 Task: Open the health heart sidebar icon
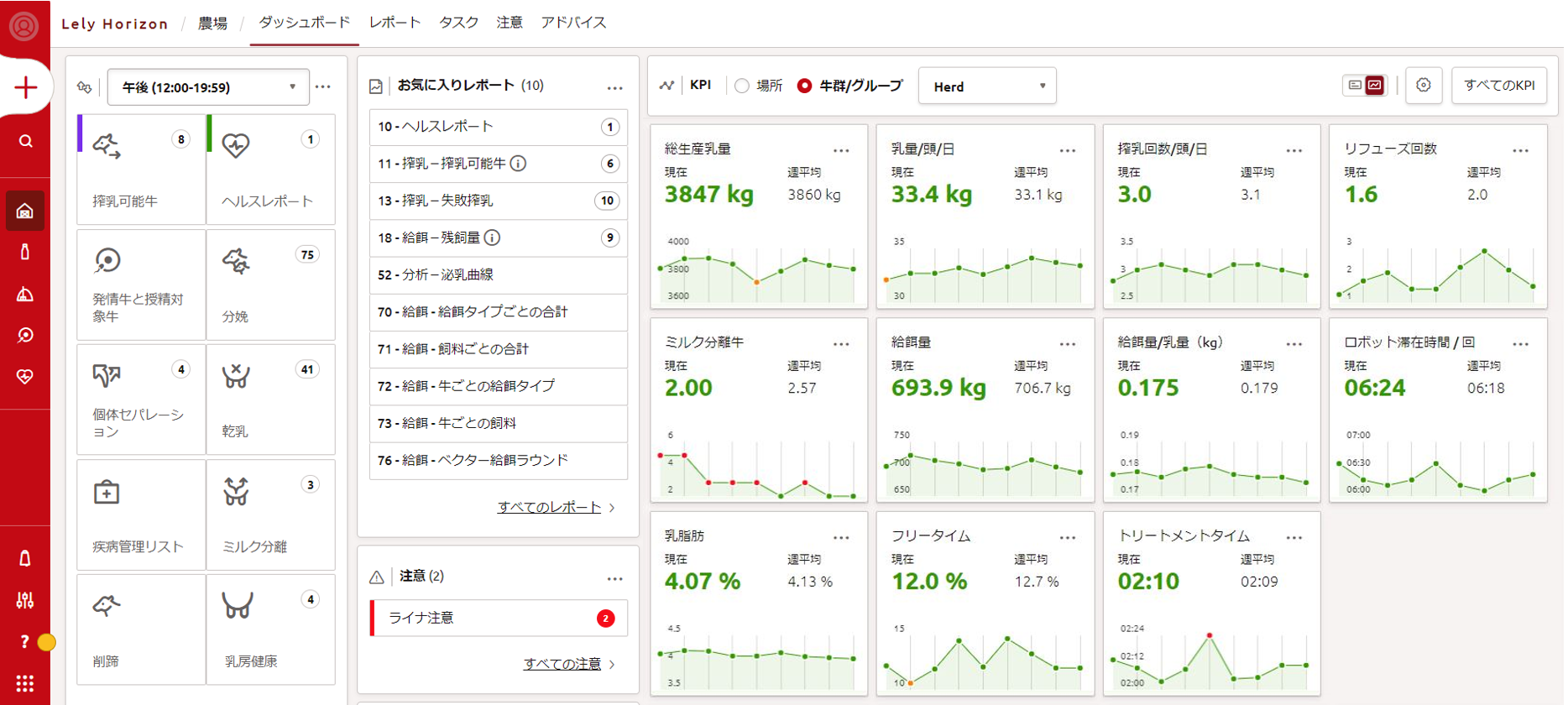[x=25, y=377]
